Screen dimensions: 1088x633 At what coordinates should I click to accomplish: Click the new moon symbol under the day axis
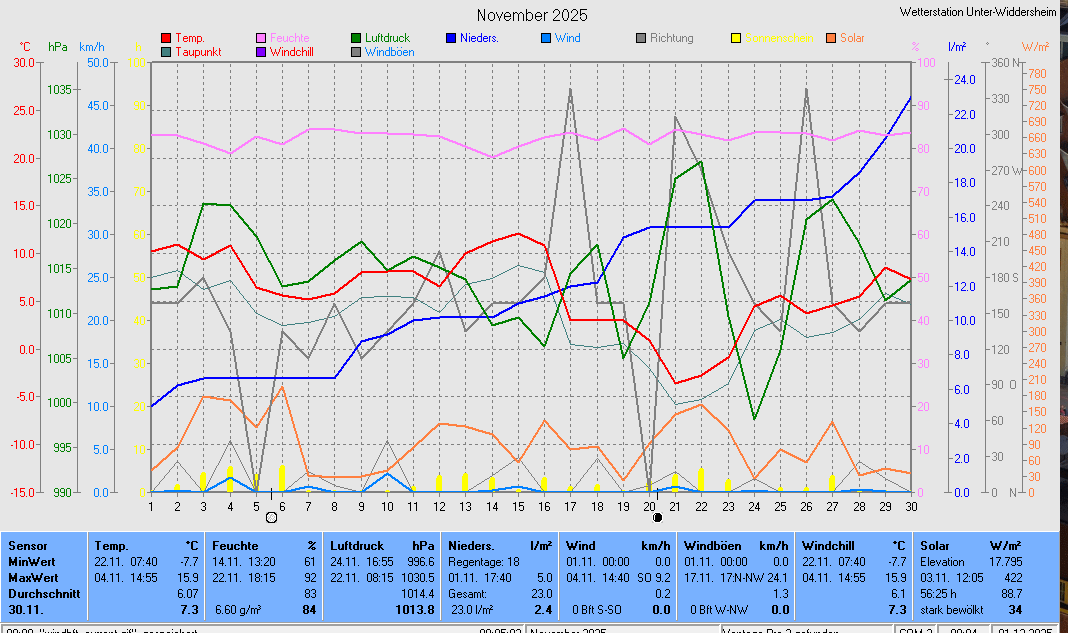(657, 517)
